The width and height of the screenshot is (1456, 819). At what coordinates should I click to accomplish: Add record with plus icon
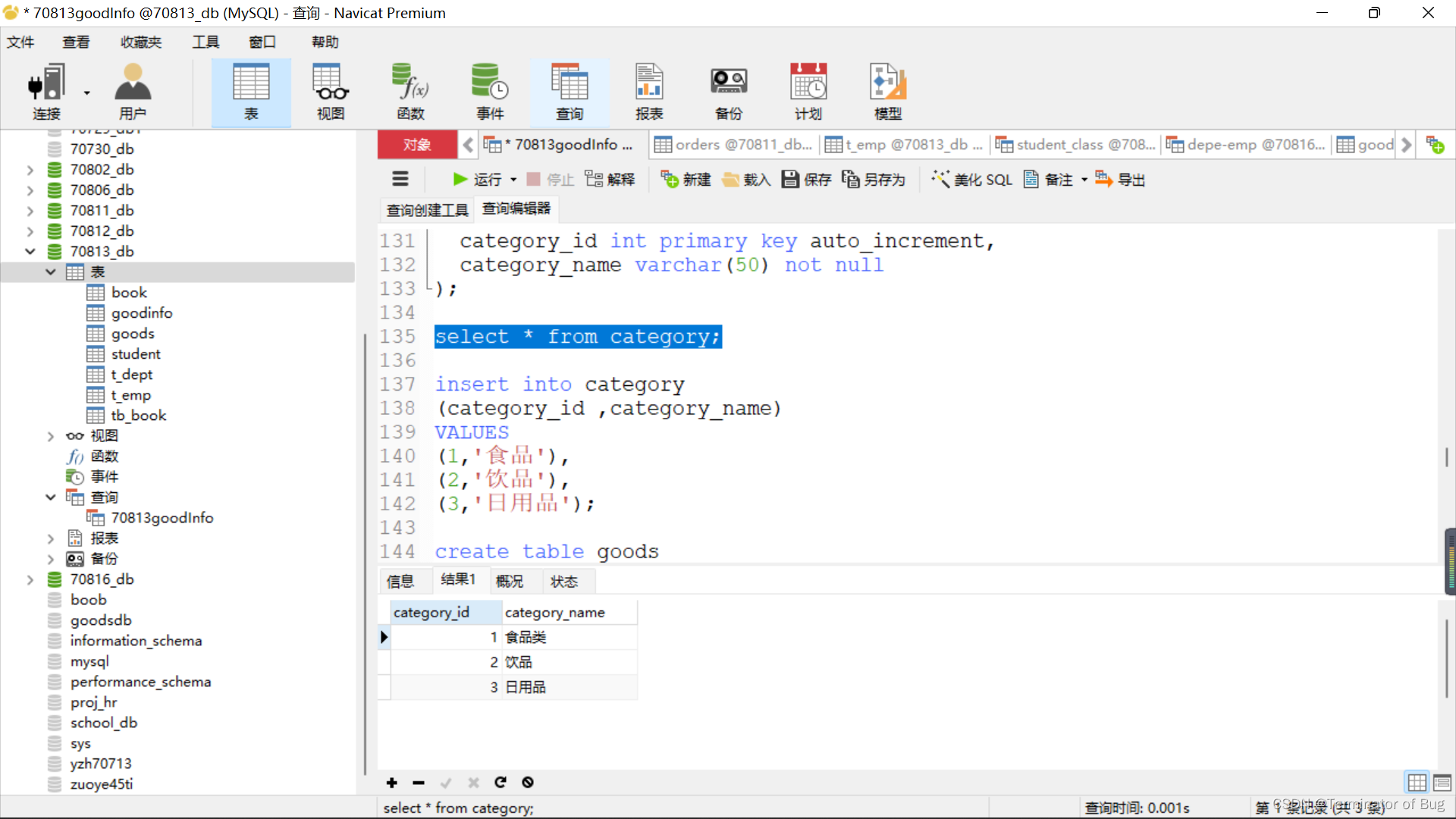click(x=392, y=783)
